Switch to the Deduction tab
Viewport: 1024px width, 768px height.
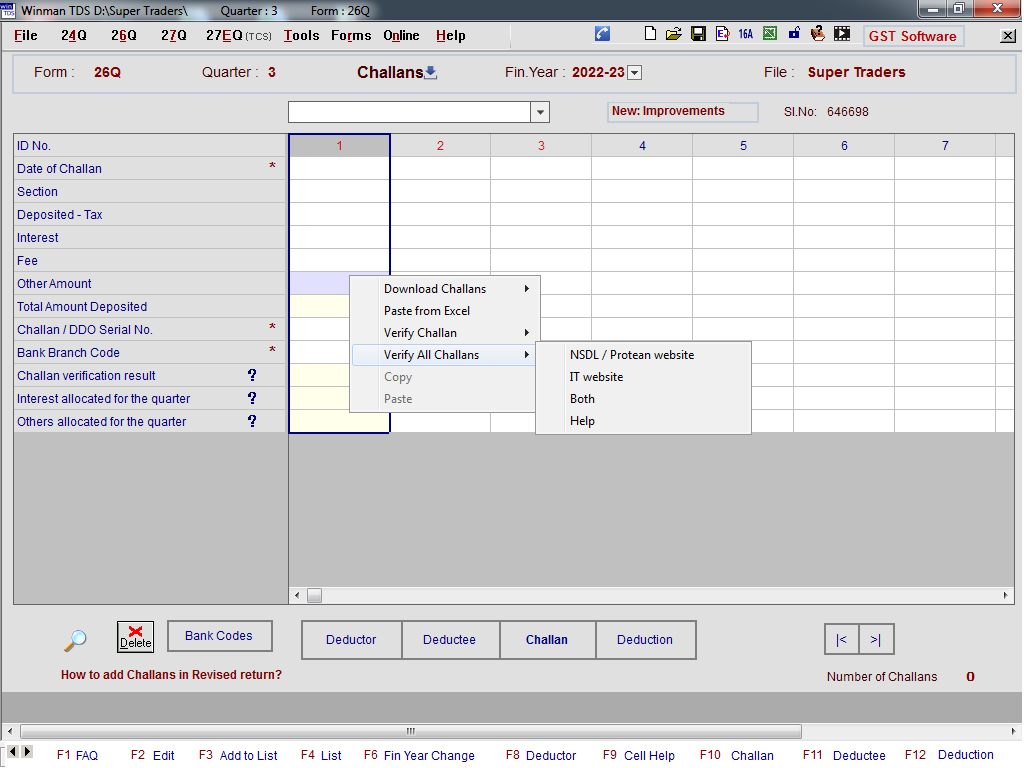645,640
